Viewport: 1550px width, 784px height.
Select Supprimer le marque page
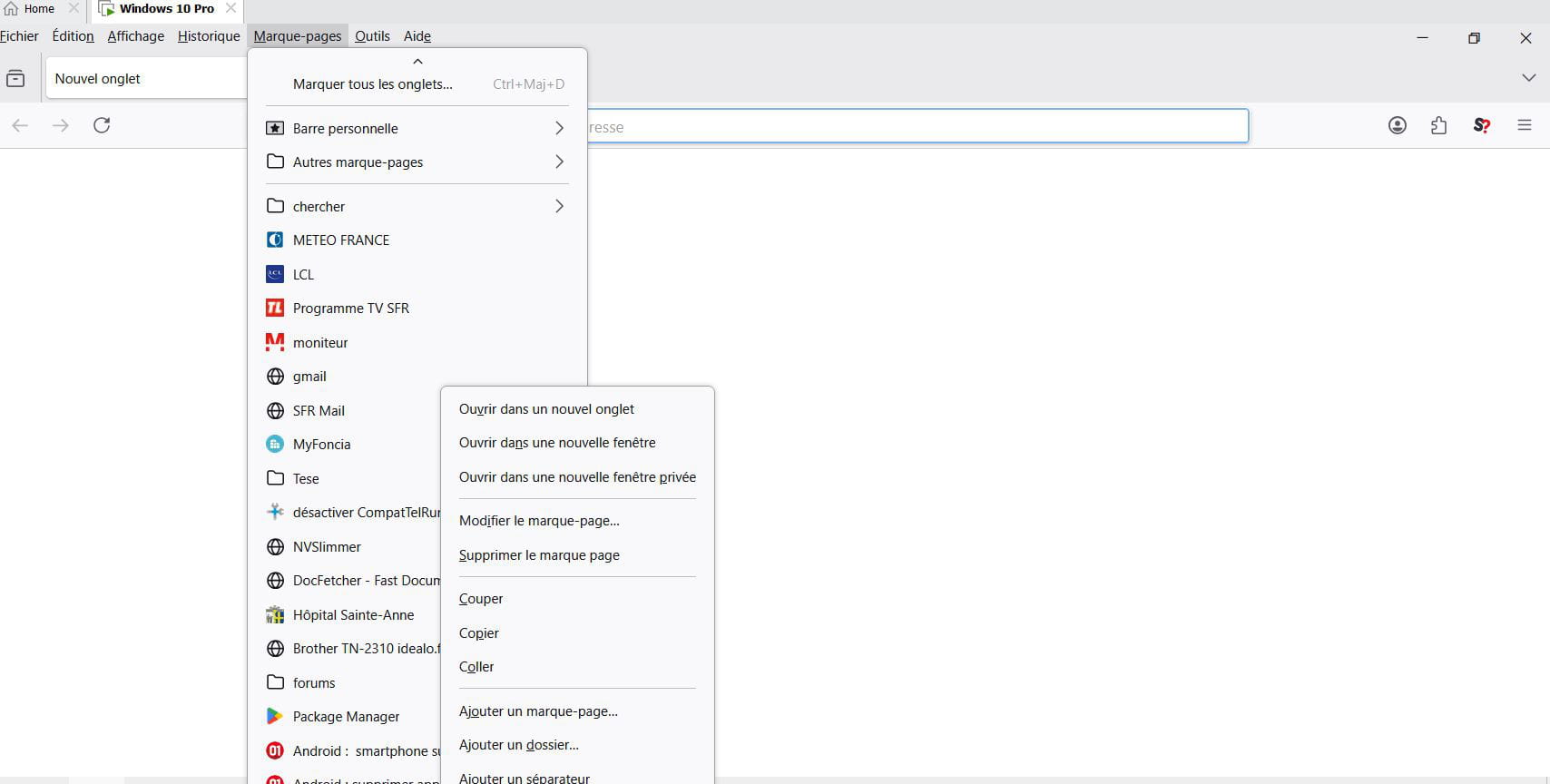point(539,555)
